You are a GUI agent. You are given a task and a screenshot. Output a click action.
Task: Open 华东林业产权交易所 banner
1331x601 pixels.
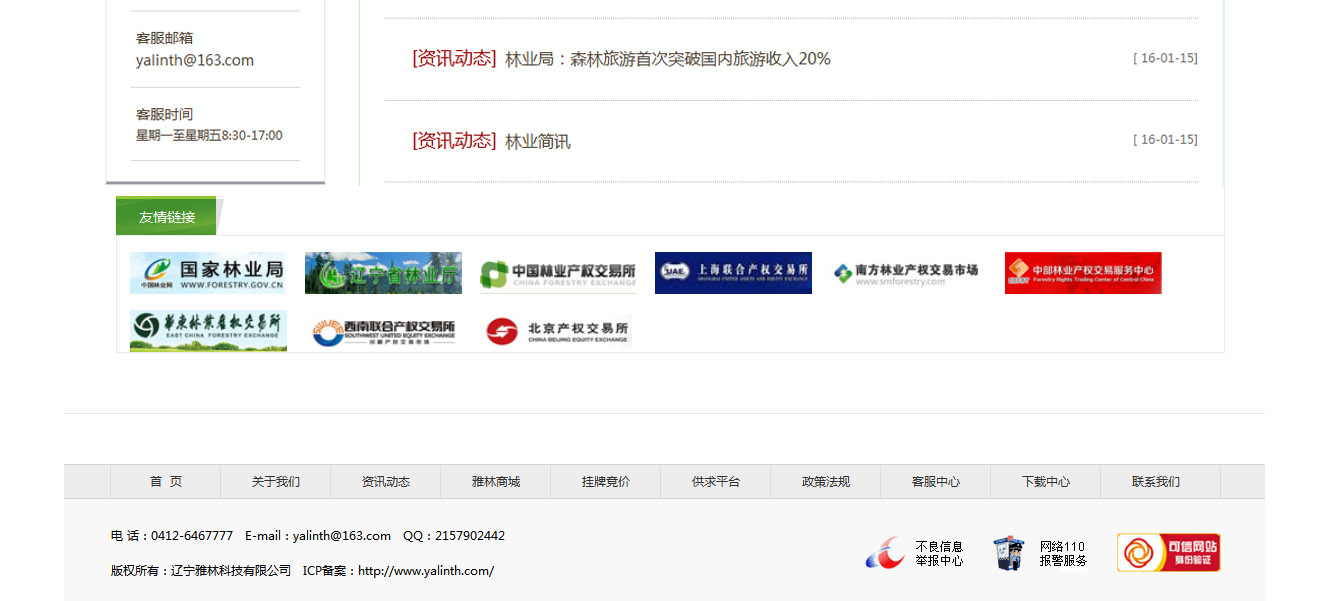208,331
